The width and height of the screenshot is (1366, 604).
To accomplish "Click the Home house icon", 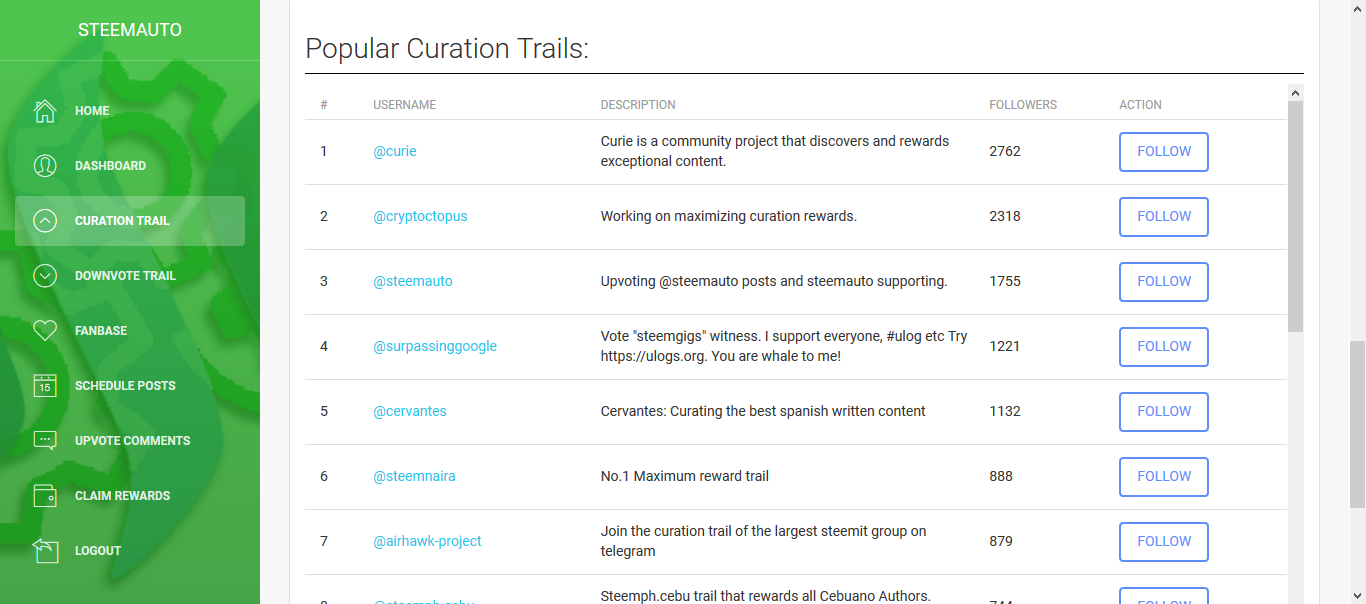I will coord(45,111).
